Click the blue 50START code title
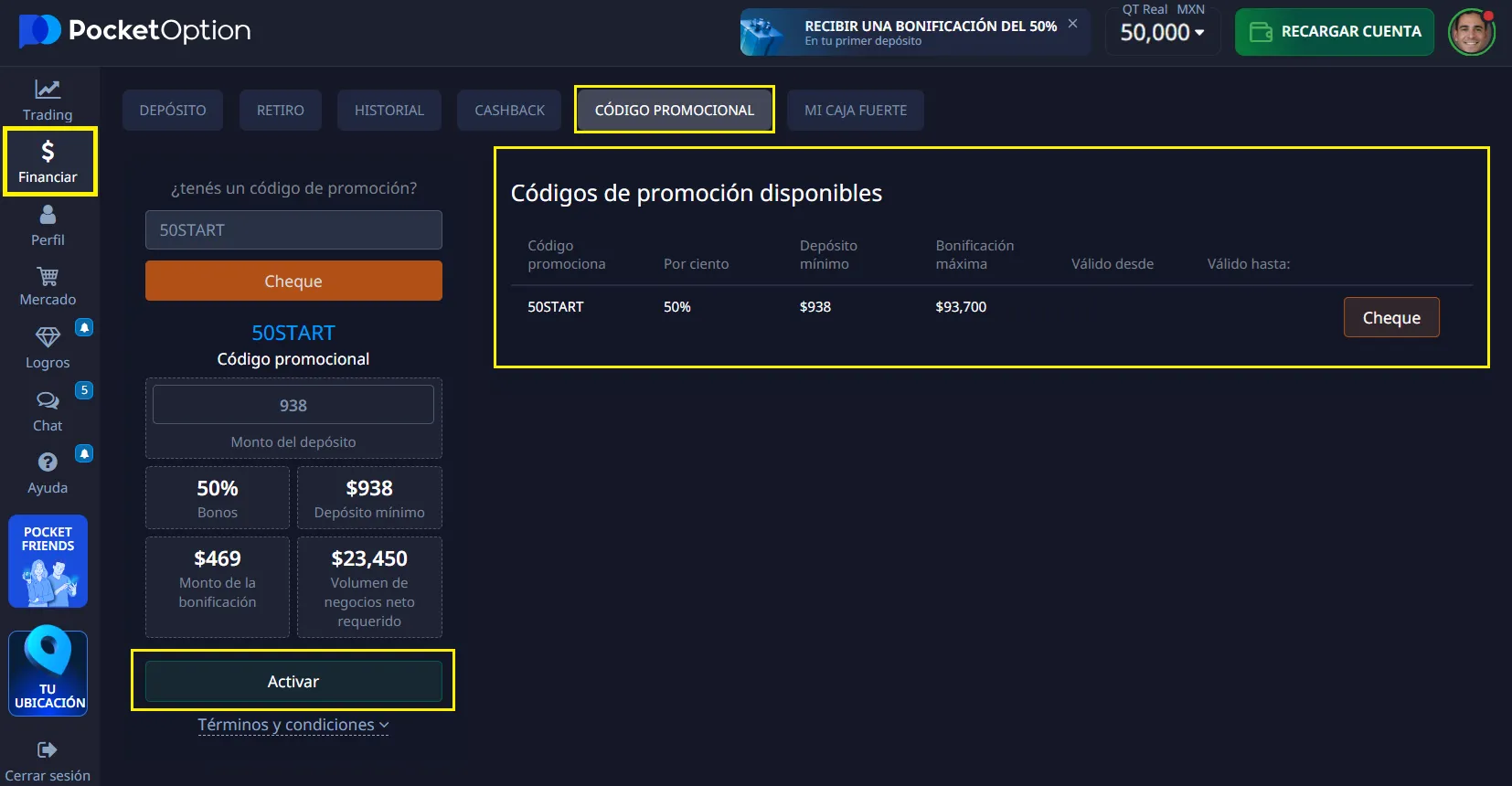This screenshot has height=786, width=1512. pos(293,333)
